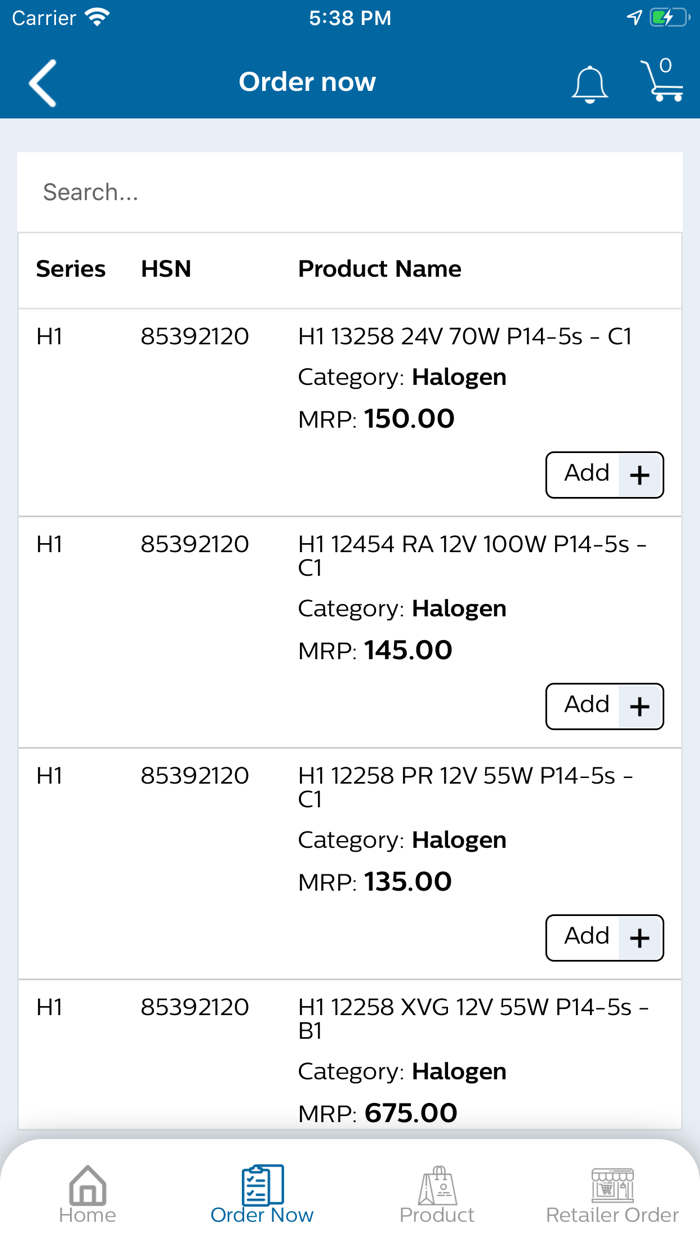Tap the plus icon on the first Add button
700x1244 pixels.
click(x=639, y=474)
